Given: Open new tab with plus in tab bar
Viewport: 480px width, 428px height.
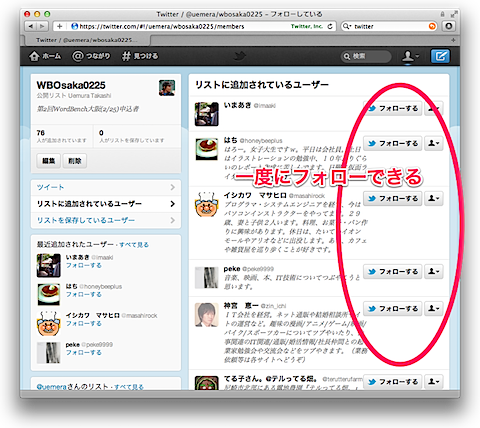Looking at the screenshot, I should 453,40.
